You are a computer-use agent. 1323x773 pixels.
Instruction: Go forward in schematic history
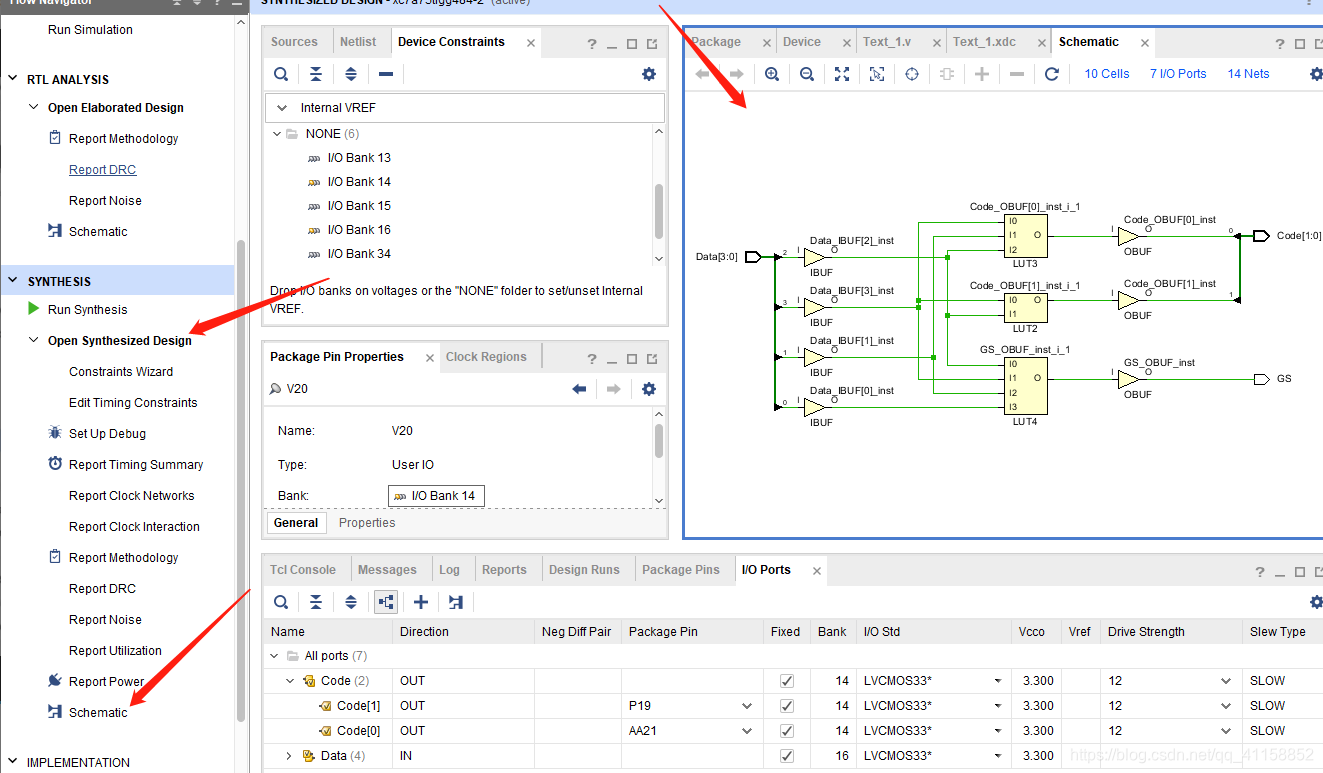(x=737, y=74)
